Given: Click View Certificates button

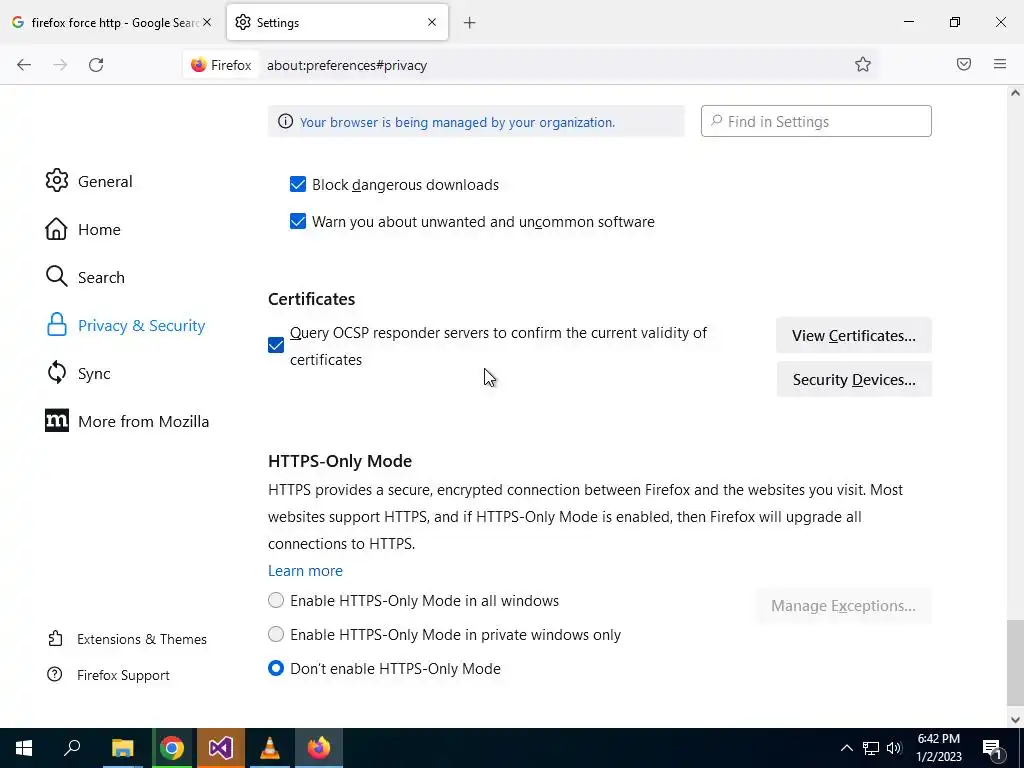Looking at the screenshot, I should pyautogui.click(x=854, y=335).
